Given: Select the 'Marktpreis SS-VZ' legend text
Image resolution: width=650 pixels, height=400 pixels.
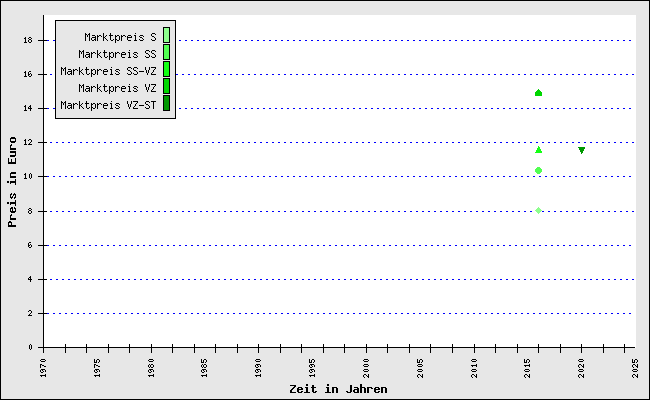Looking at the screenshot, I should click(x=108, y=71).
